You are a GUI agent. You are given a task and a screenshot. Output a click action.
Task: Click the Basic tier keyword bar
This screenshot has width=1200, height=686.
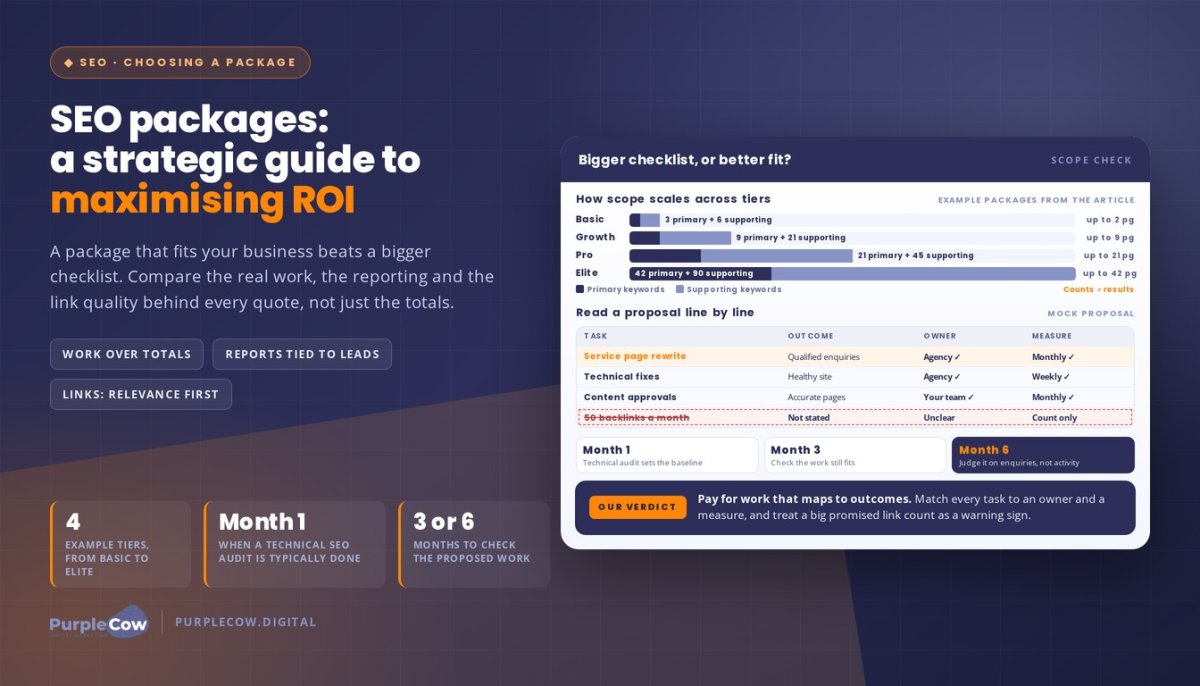pos(852,220)
